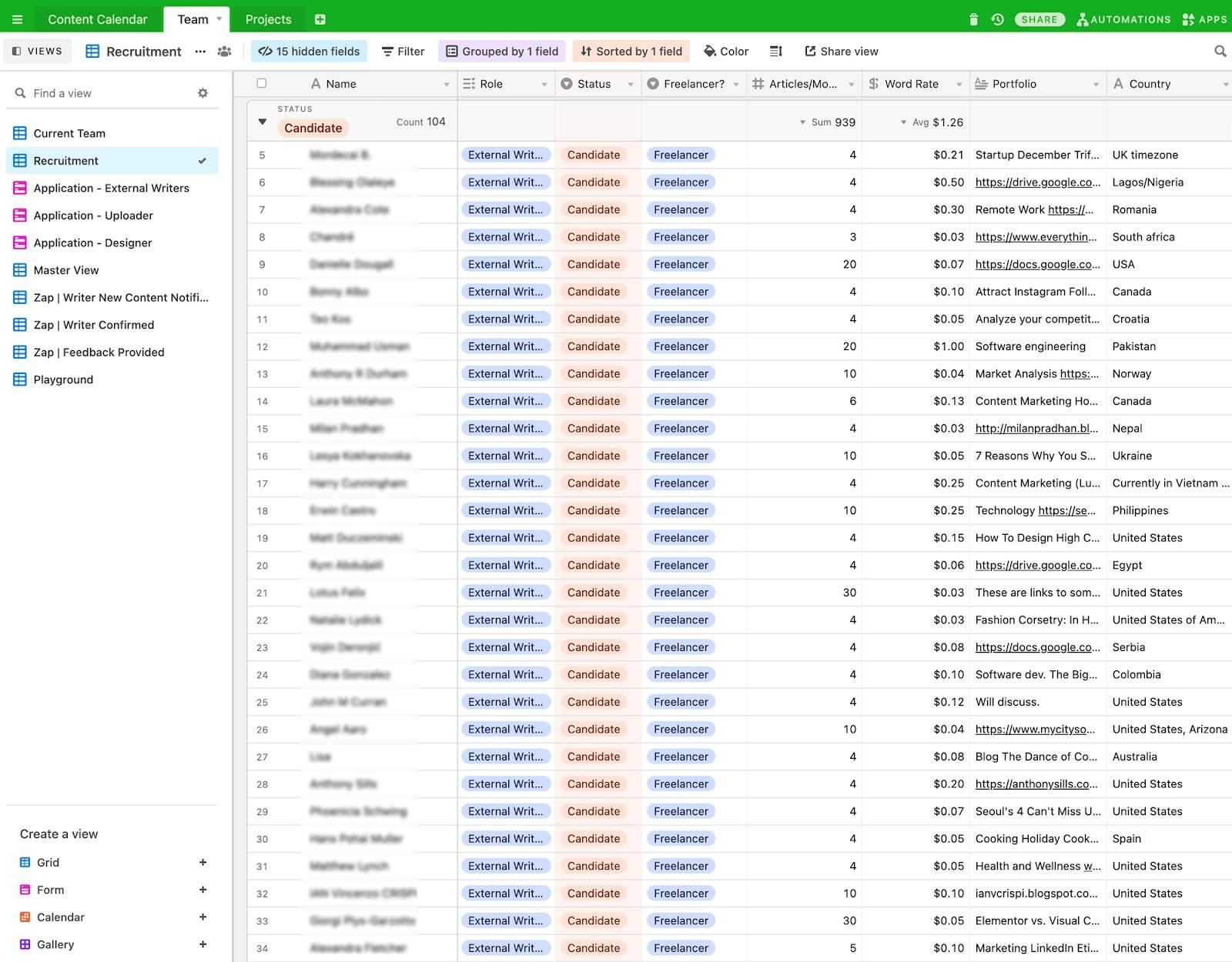Open Zap | Writer New Content Notifi view

coord(112,298)
